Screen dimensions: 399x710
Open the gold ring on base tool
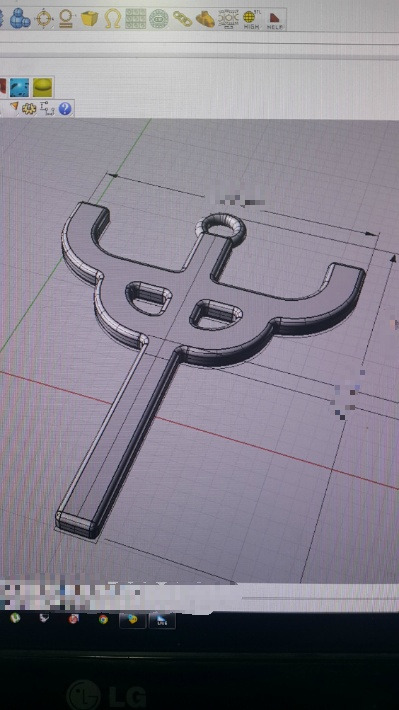click(x=66, y=19)
